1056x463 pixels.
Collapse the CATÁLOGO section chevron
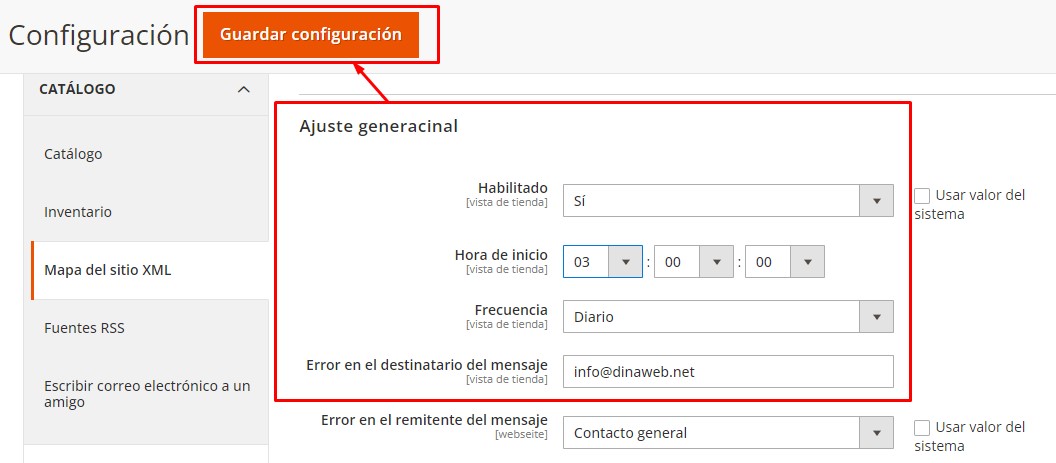[x=243, y=90]
